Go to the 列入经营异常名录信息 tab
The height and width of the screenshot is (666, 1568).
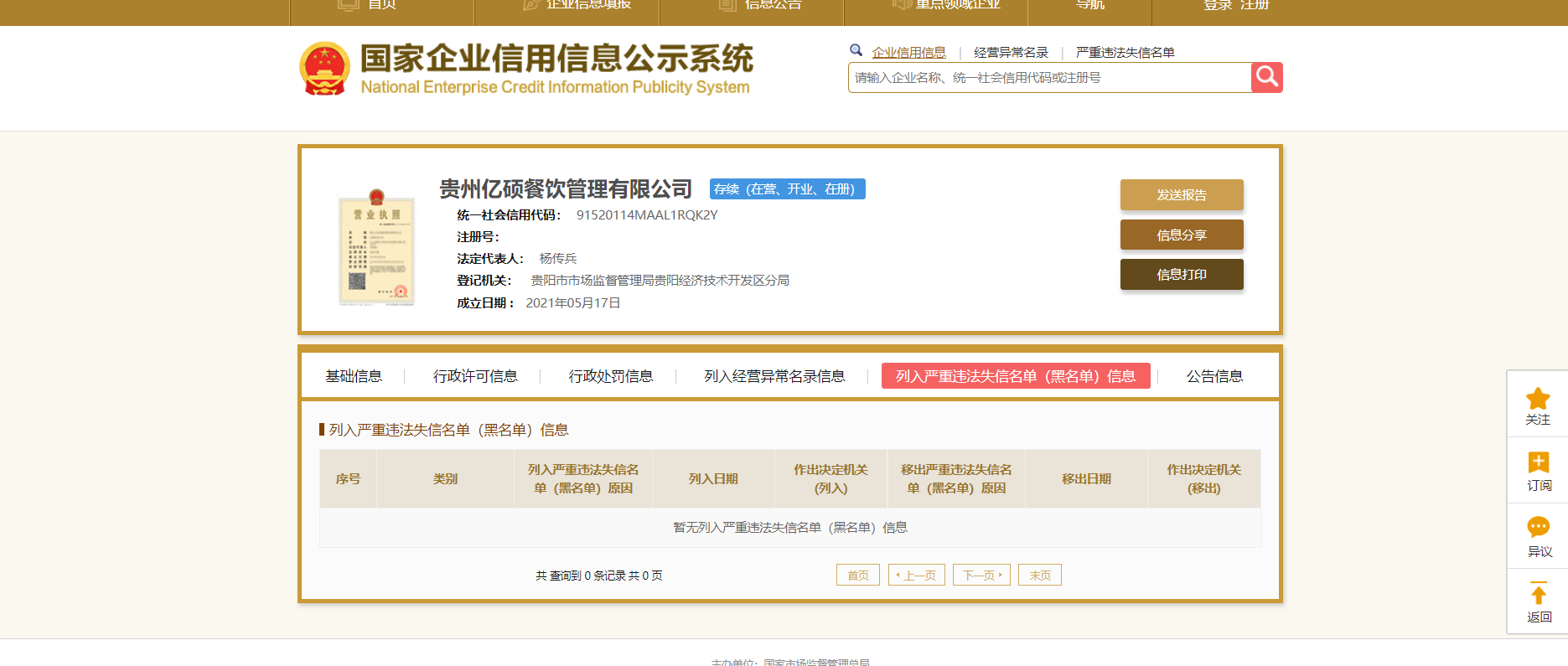coord(774,376)
